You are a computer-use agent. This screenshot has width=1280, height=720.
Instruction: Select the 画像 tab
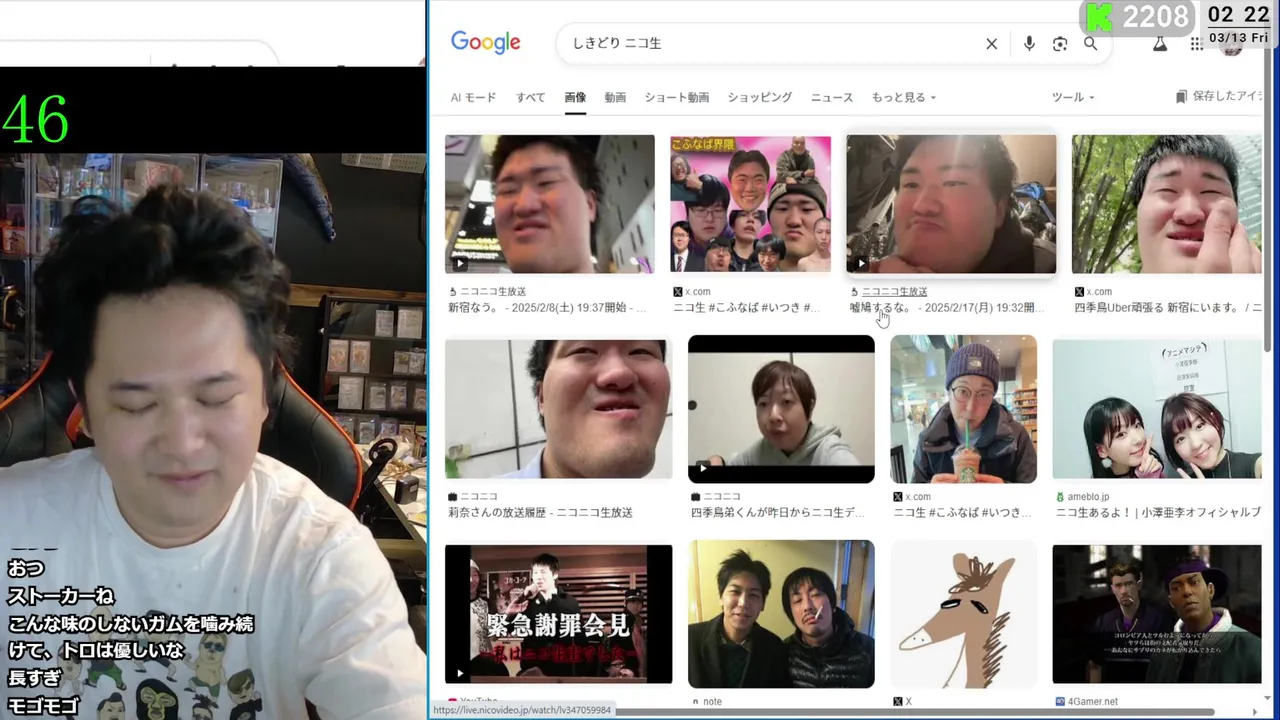click(575, 97)
